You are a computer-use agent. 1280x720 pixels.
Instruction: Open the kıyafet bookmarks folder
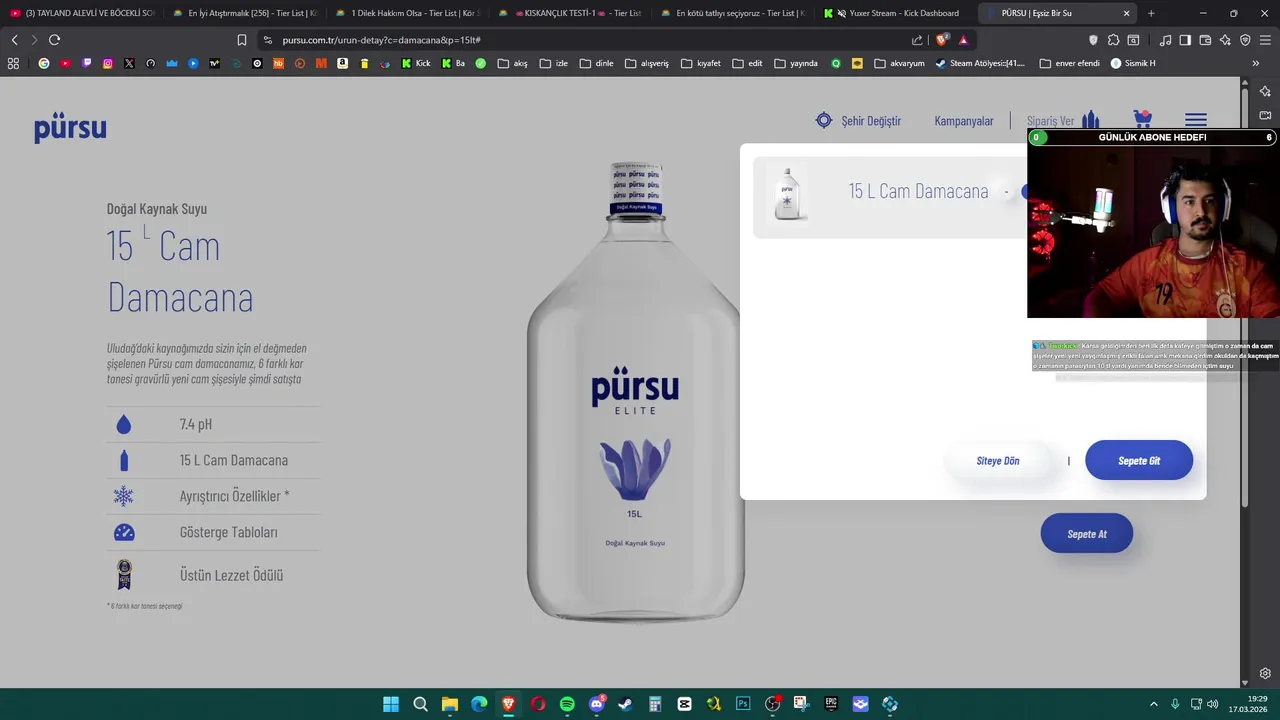click(x=701, y=63)
